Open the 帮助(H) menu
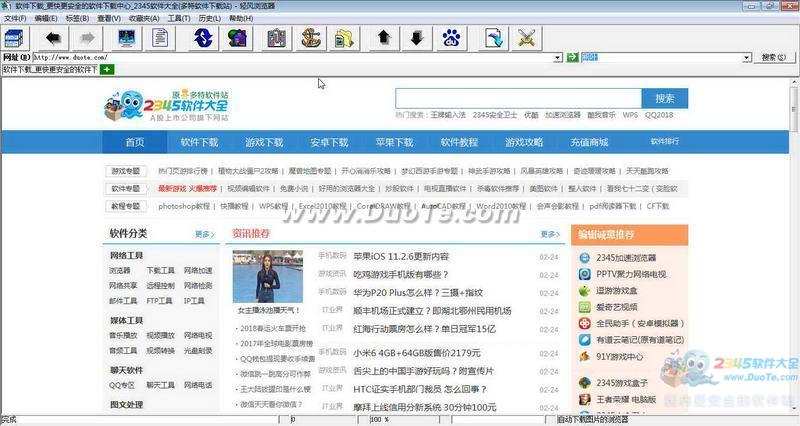This screenshot has width=800, height=426. coord(241,18)
